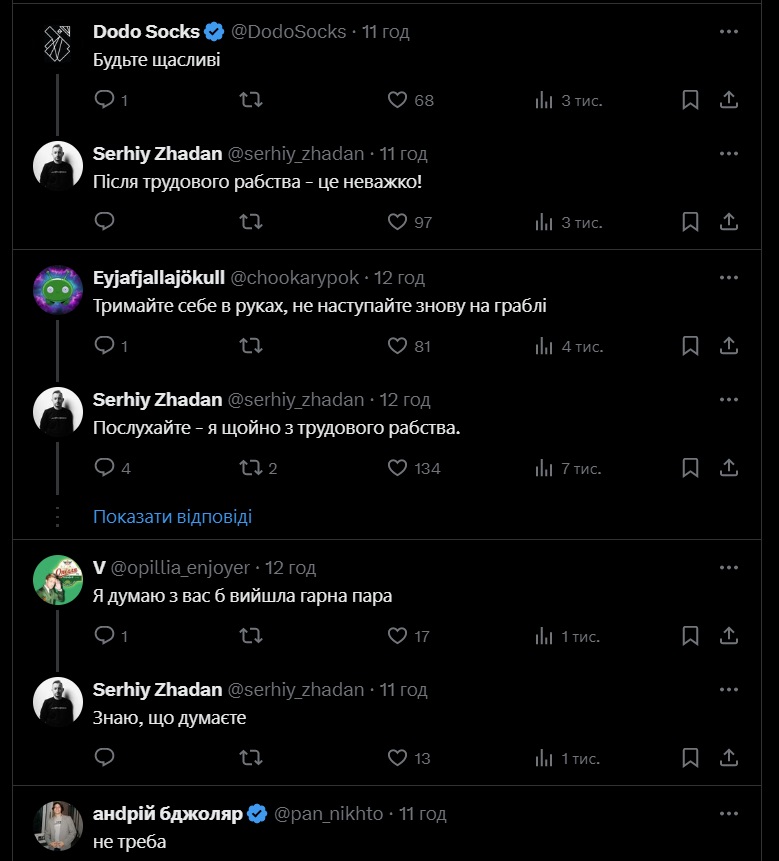Open more options on андрій бджоляр tweet
This screenshot has width=779, height=861.
click(729, 813)
